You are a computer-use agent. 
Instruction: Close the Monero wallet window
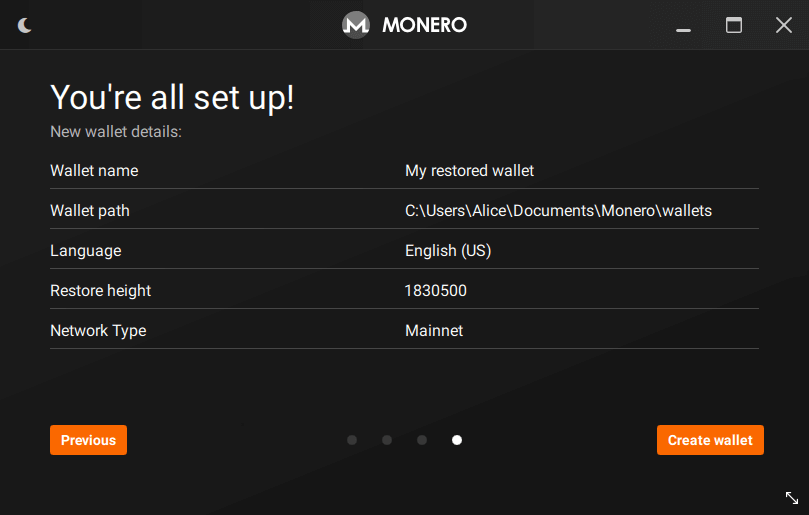pyautogui.click(x=784, y=25)
